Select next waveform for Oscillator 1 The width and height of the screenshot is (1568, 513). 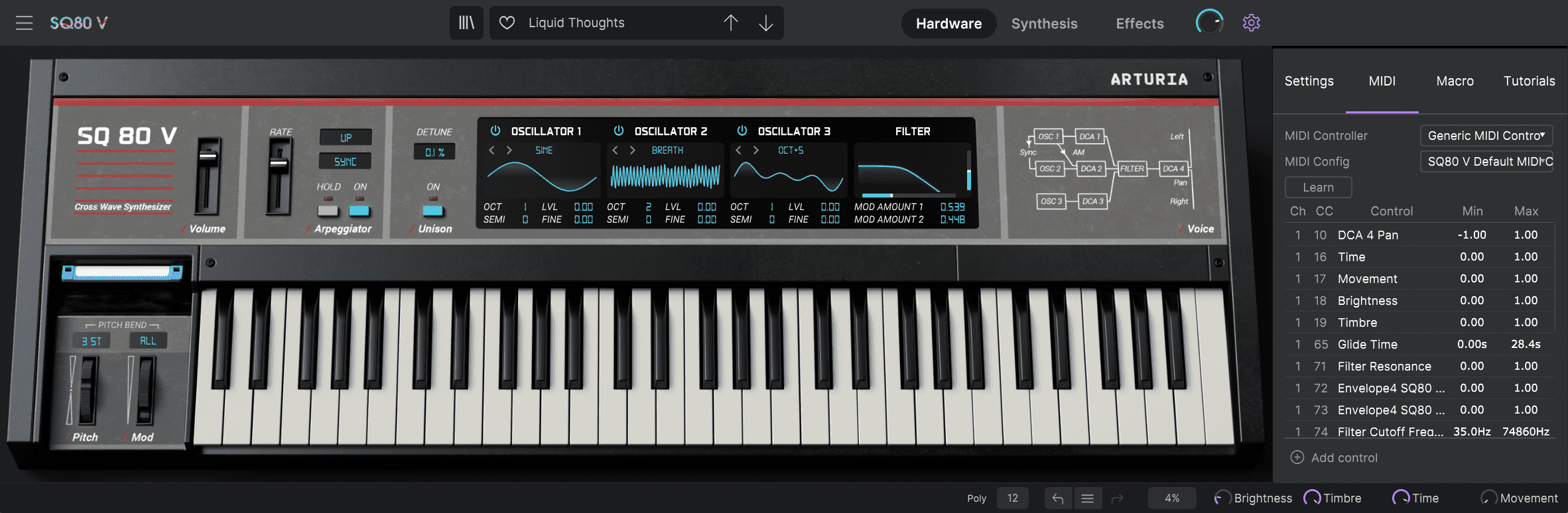point(509,150)
